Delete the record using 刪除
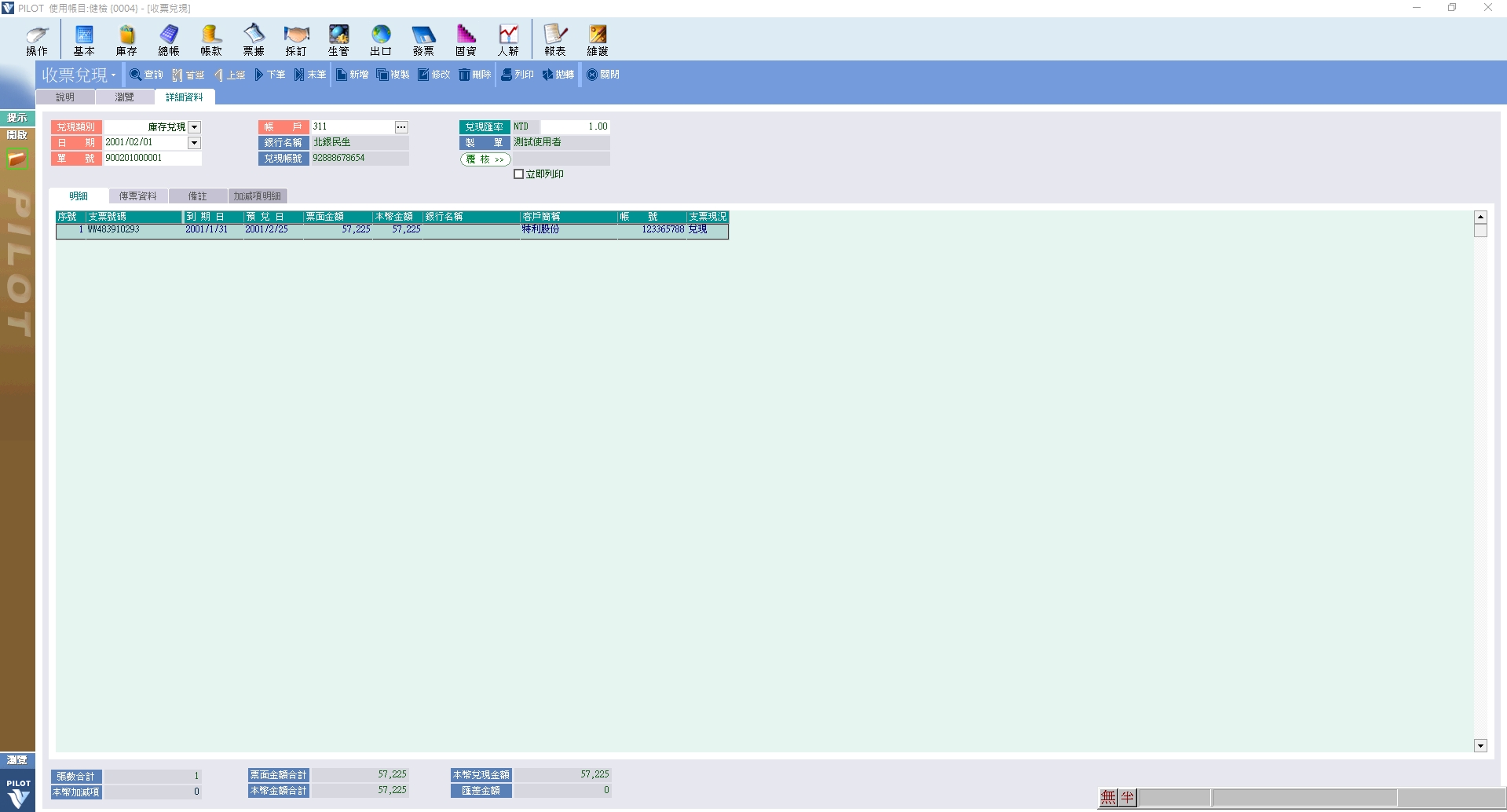This screenshot has width=1507, height=812. click(x=474, y=75)
